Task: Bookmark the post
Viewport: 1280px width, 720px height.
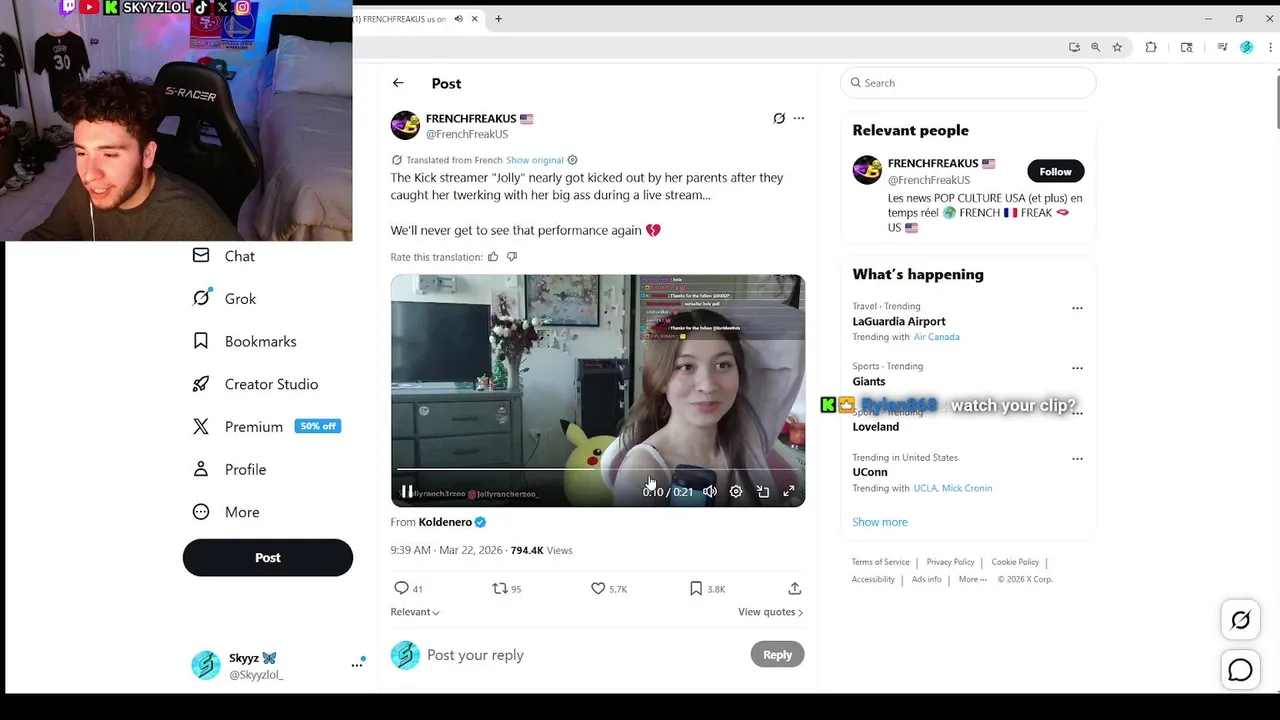Action: [696, 588]
